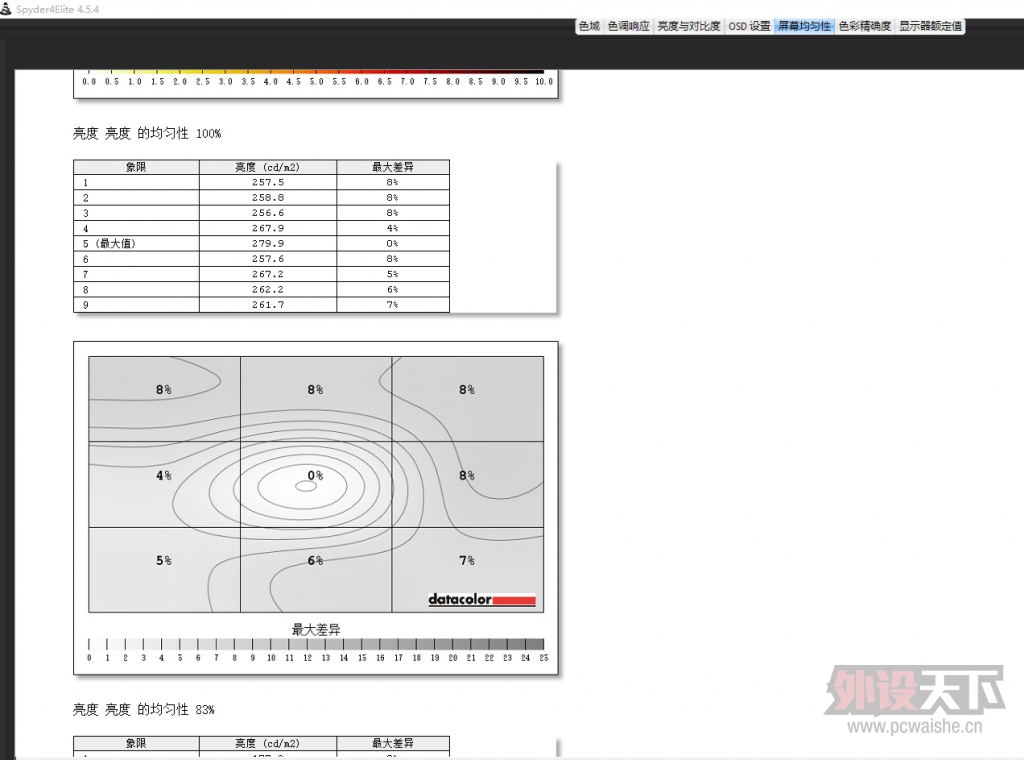The image size is (1024, 760).
Task: Select the luminance value 267.9
Action: click(268, 228)
